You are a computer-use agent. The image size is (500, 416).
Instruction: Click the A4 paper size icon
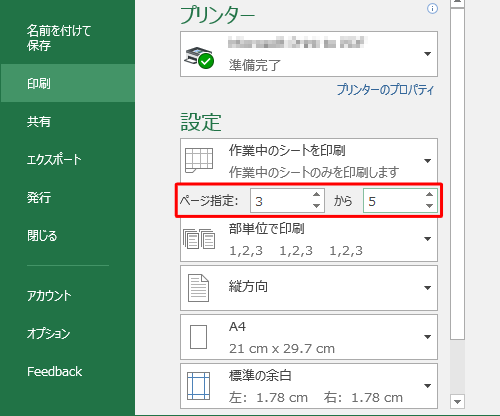pos(198,337)
